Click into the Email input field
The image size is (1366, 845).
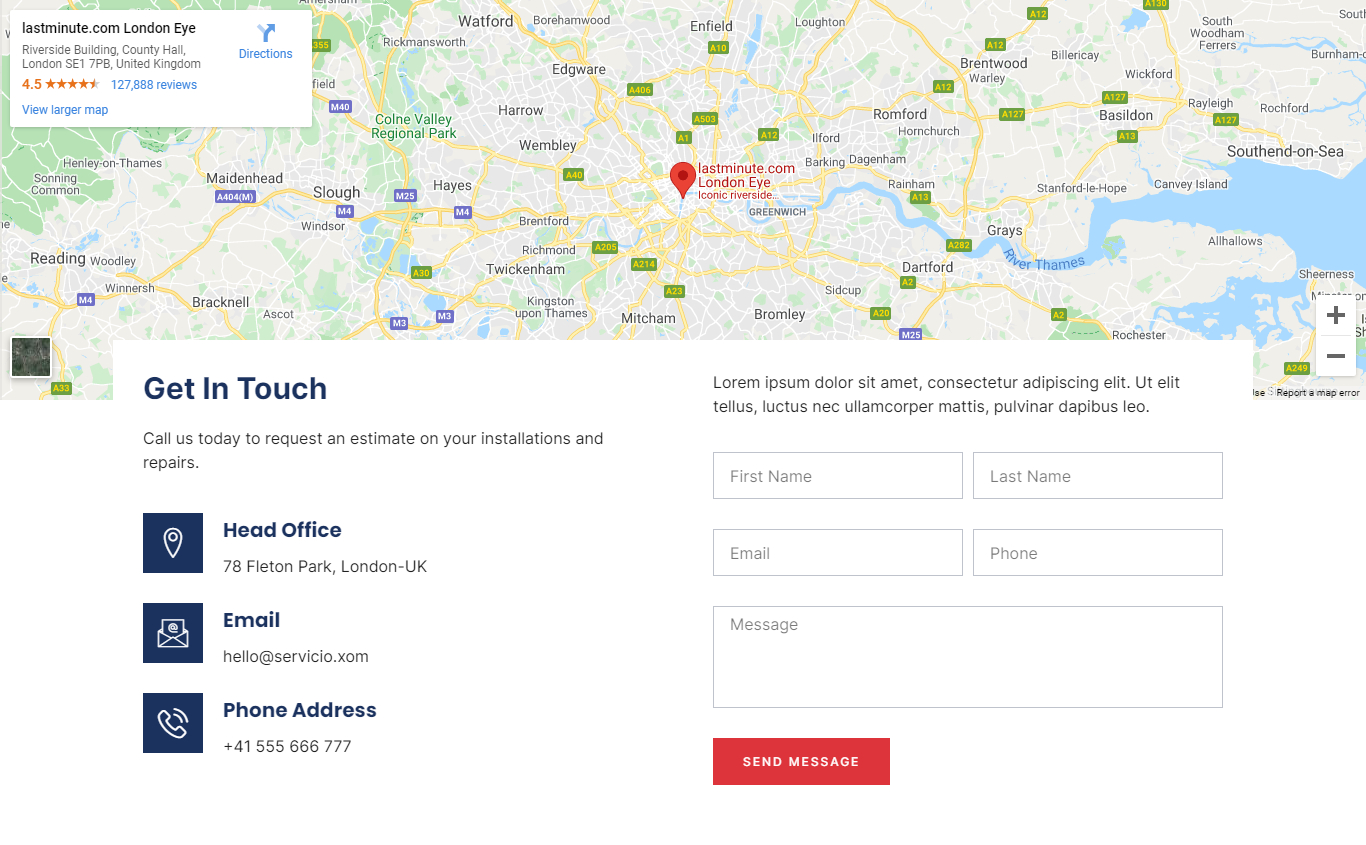(x=838, y=553)
